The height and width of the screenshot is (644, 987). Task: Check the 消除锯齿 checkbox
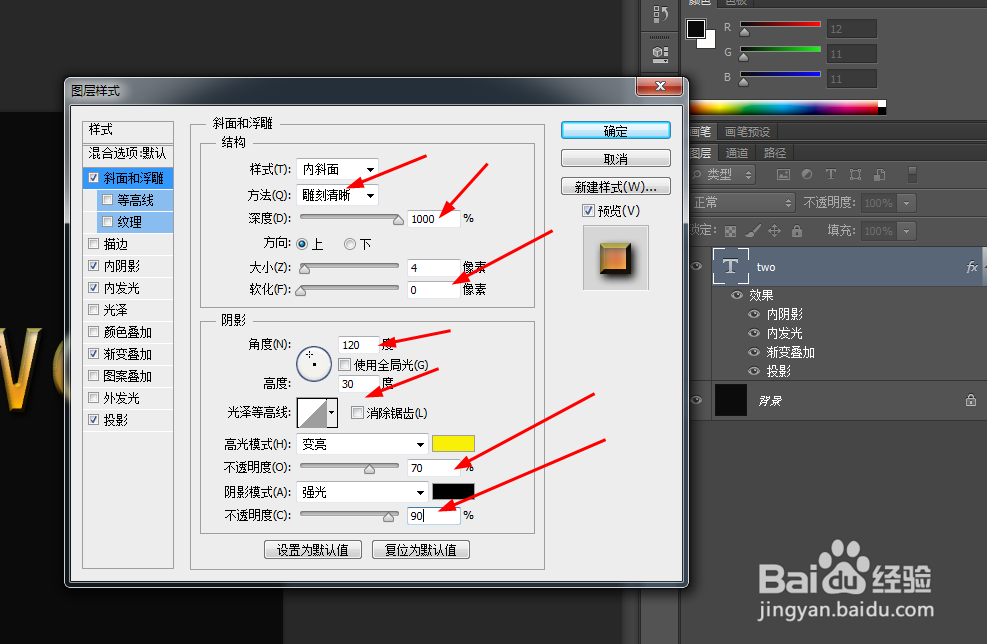(357, 412)
